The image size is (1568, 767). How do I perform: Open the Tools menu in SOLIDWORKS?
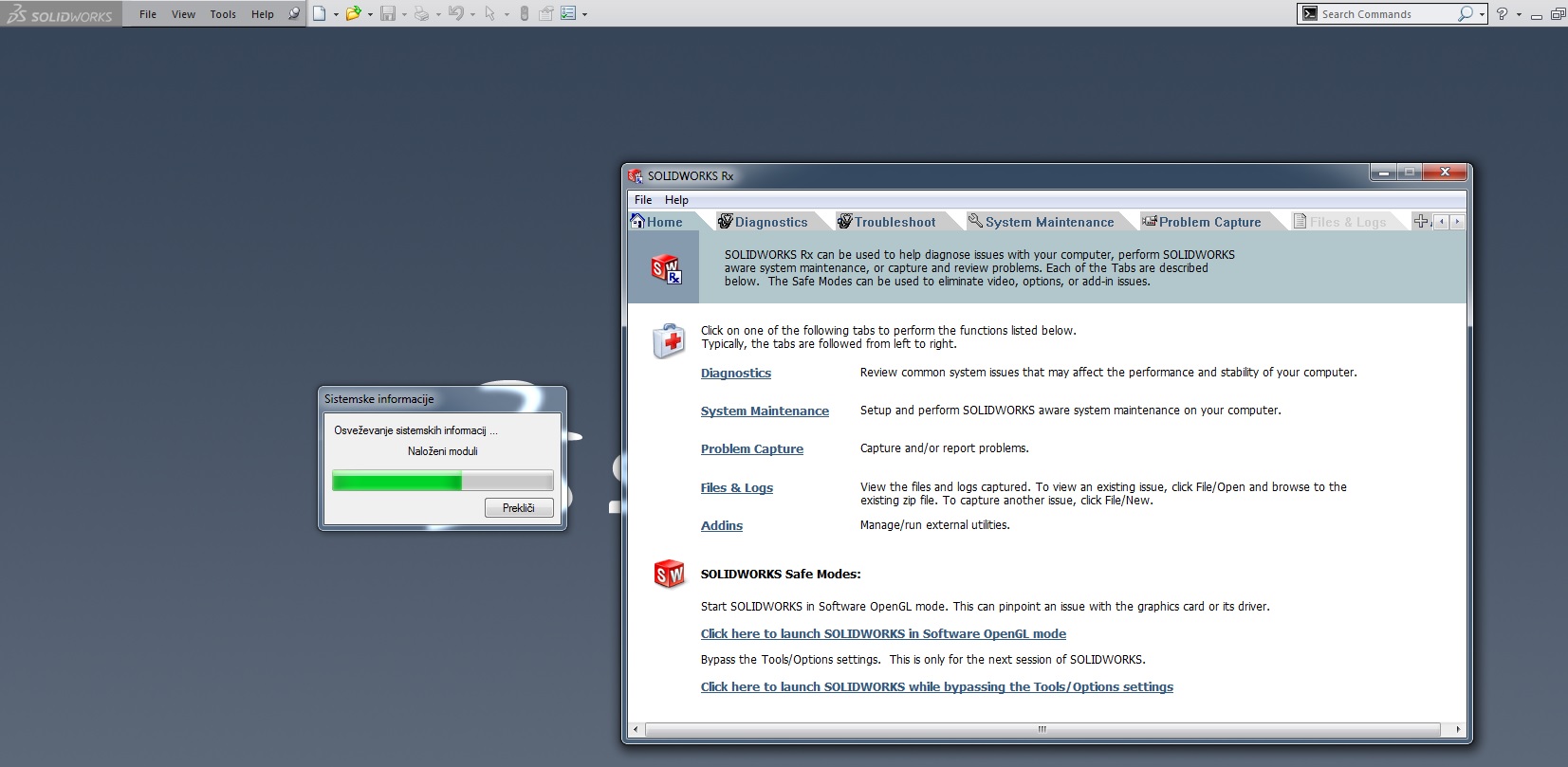[223, 14]
